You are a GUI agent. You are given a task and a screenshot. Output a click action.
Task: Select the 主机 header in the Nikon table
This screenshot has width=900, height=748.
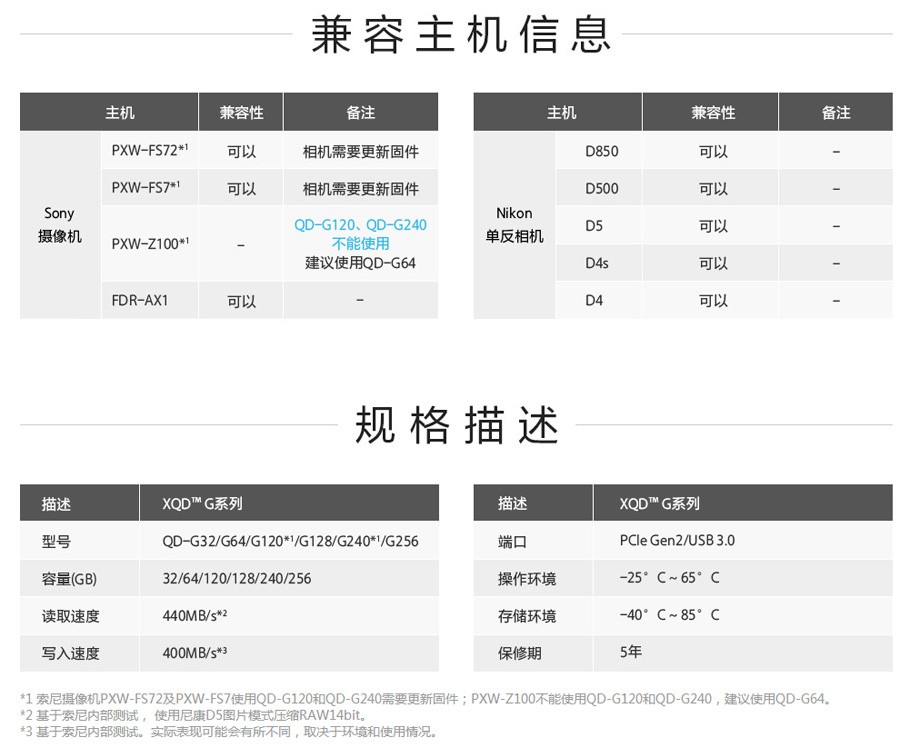tap(561, 113)
